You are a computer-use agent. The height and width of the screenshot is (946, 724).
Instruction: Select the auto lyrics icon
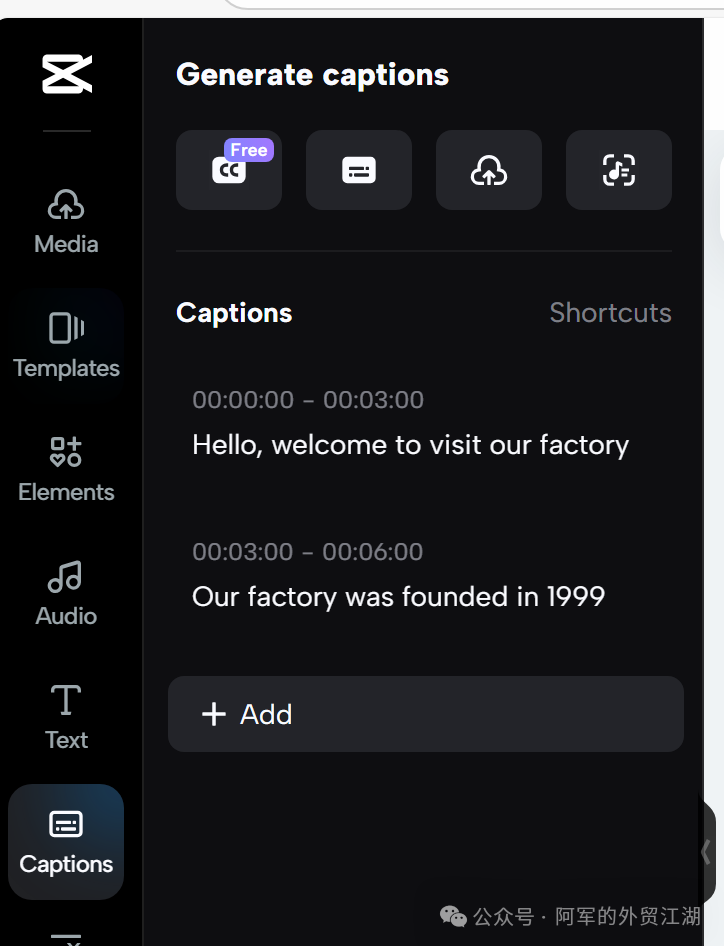tap(619, 170)
